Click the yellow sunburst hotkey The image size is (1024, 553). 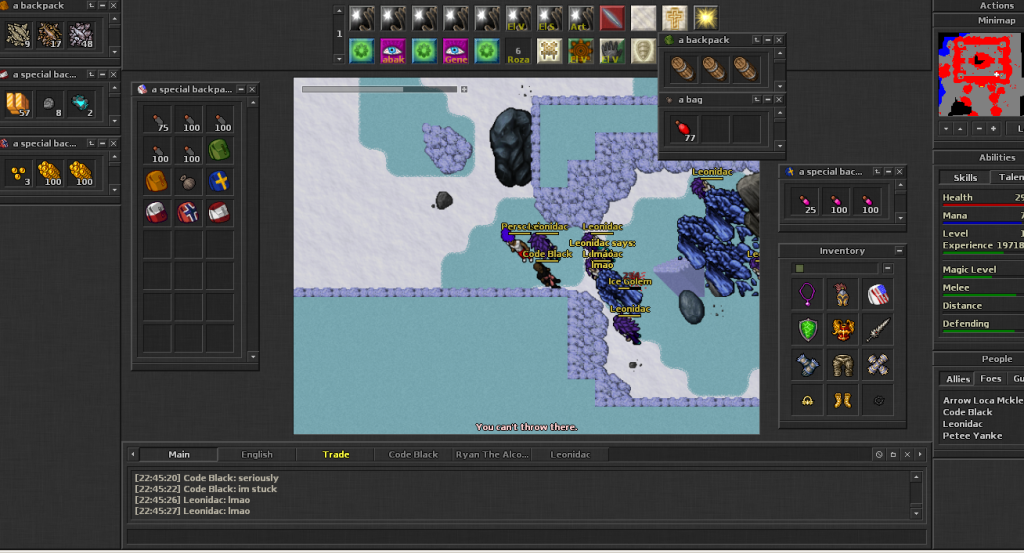pyautogui.click(x=706, y=18)
